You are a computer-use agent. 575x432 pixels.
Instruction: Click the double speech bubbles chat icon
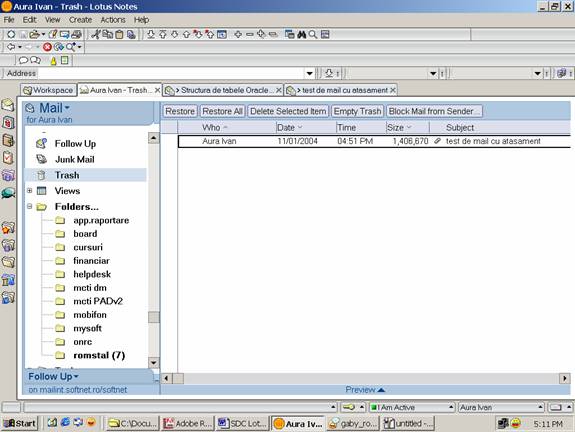coord(35,60)
